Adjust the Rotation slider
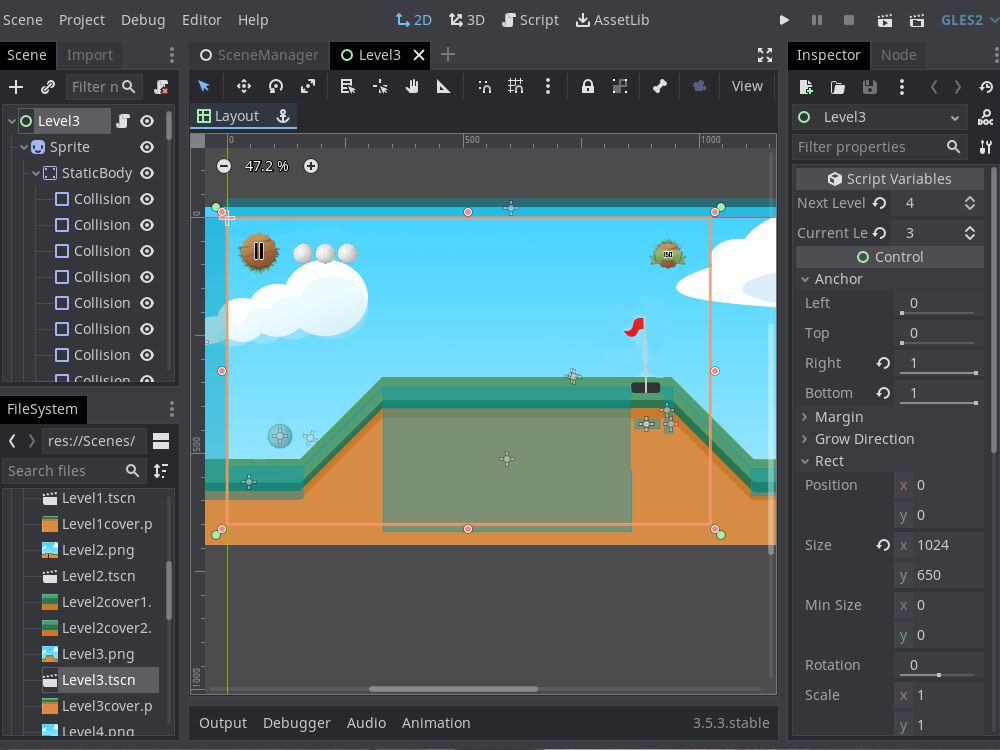1000x750 pixels. point(938,674)
